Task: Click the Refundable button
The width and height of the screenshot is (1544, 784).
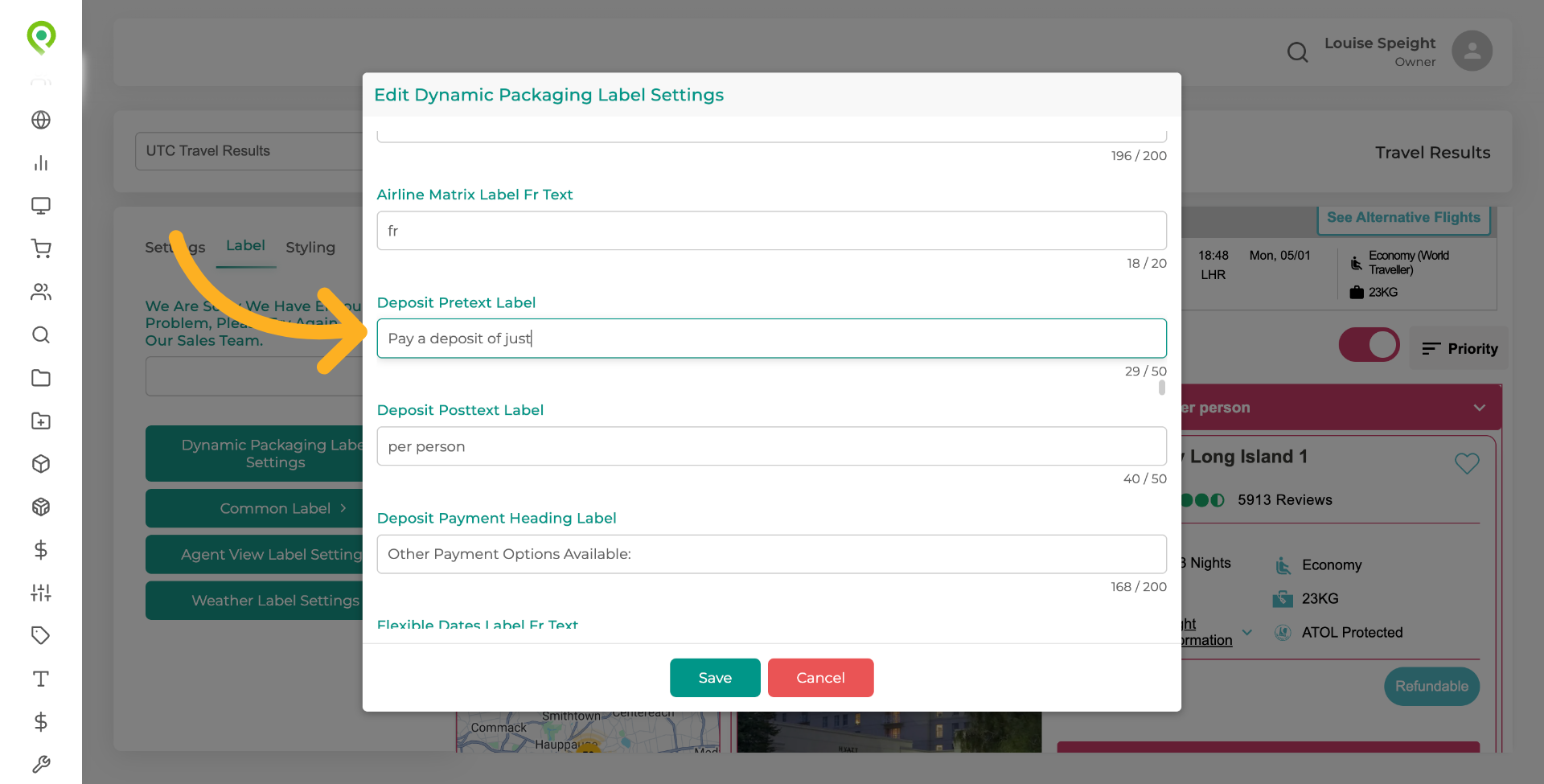Action: 1431,686
